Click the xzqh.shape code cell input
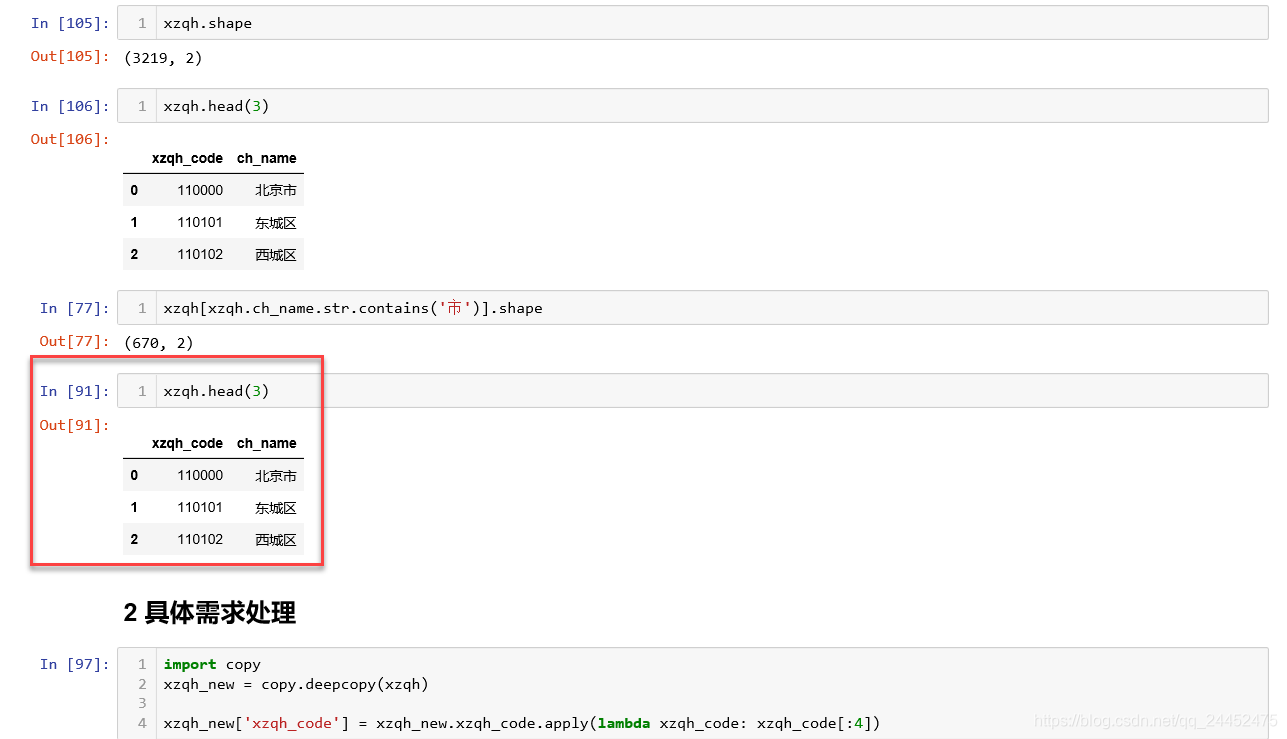The image size is (1287, 739). click(x=692, y=23)
